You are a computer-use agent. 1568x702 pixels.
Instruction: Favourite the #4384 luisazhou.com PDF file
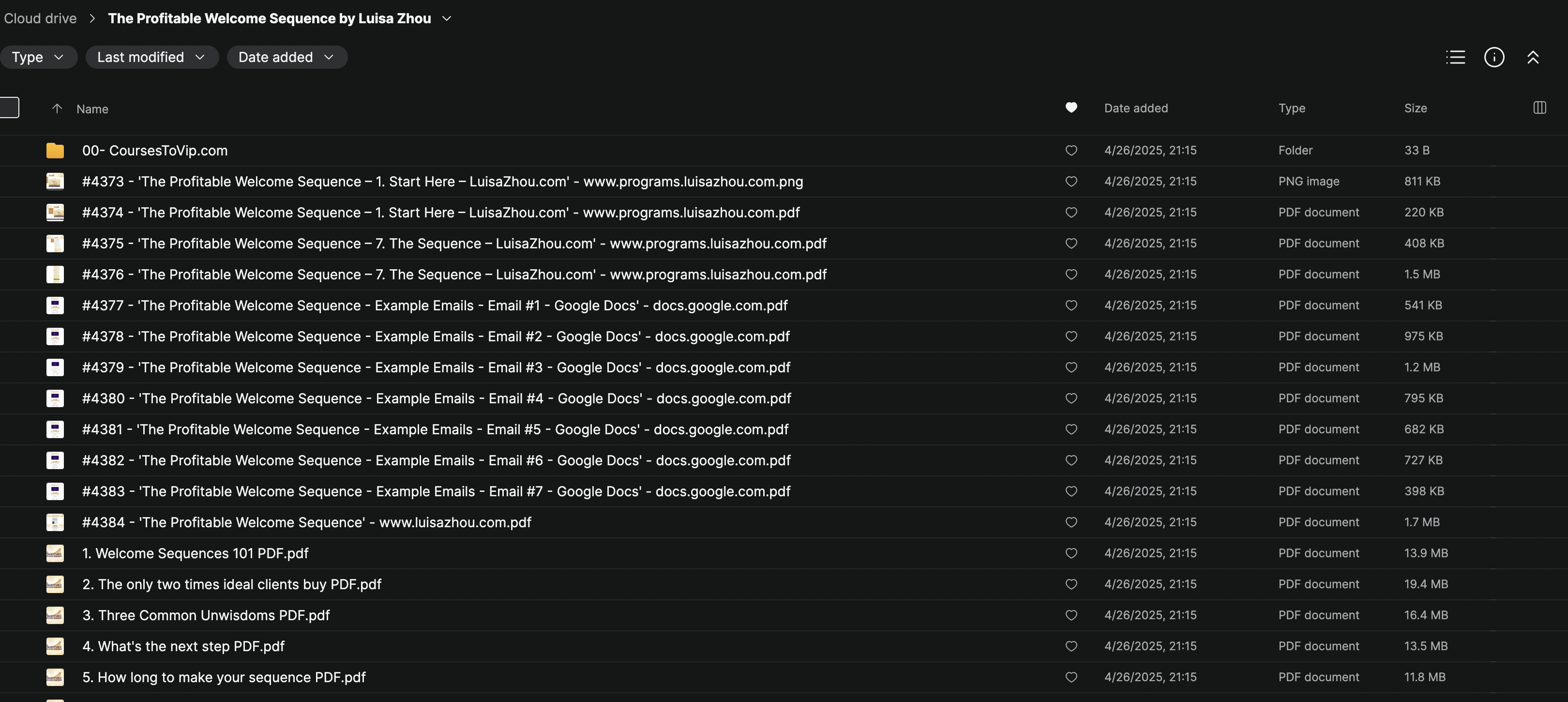1071,522
